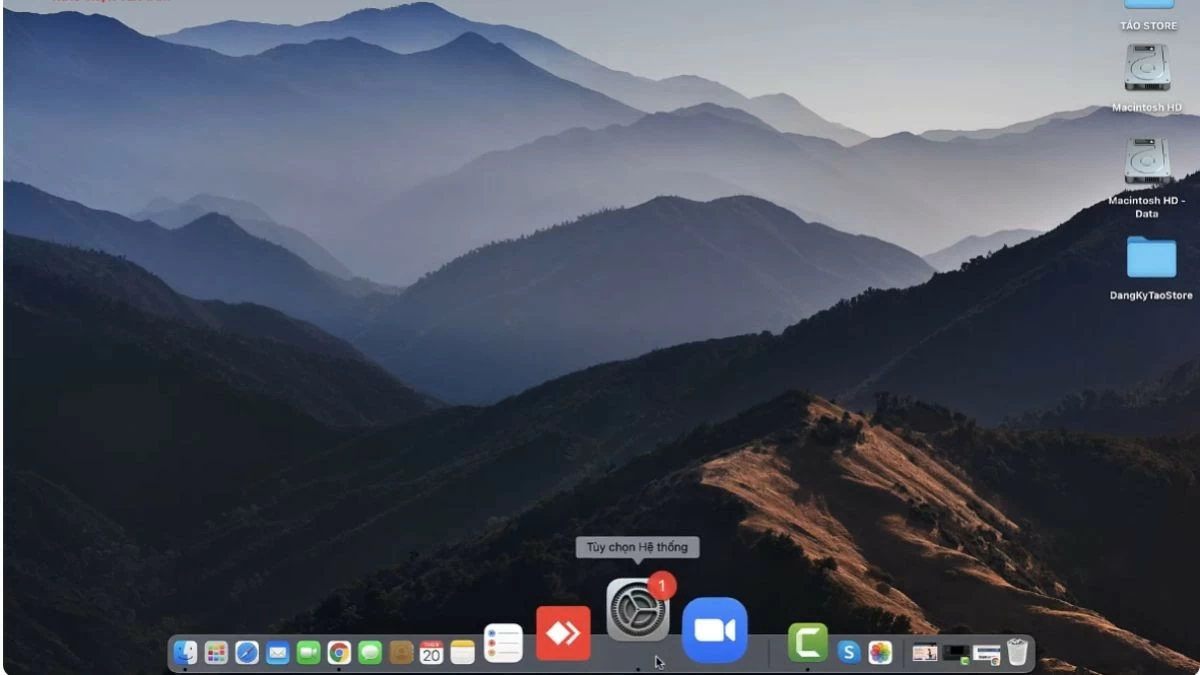Launch Camtasia from the dock
1200x675 pixels.
(x=807, y=643)
